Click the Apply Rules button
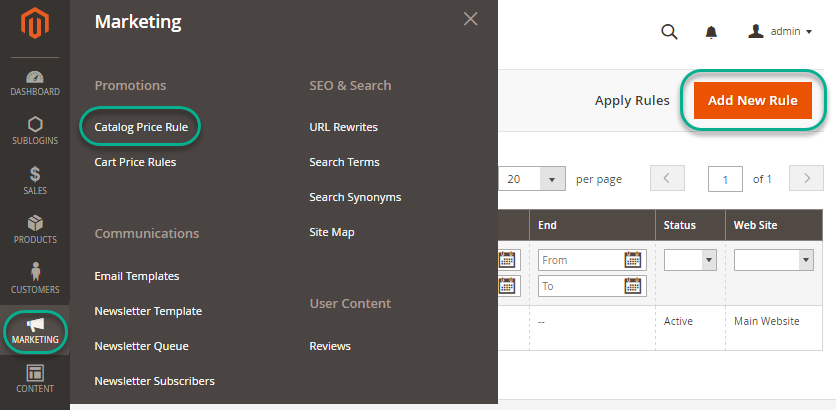Screen dimensions: 836x410 (632, 100)
